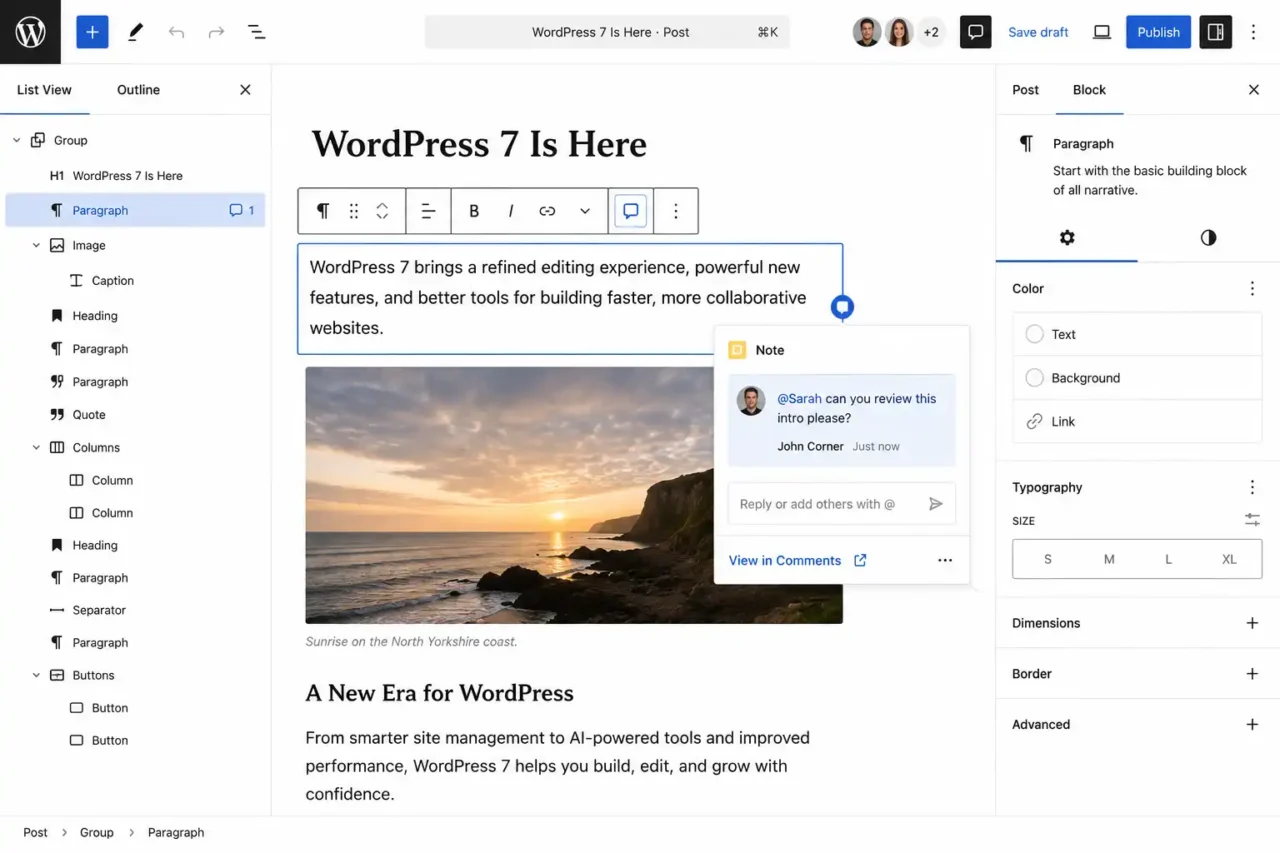Switch to the Block tab in sidebar
This screenshot has height=853, width=1280.
click(1089, 89)
